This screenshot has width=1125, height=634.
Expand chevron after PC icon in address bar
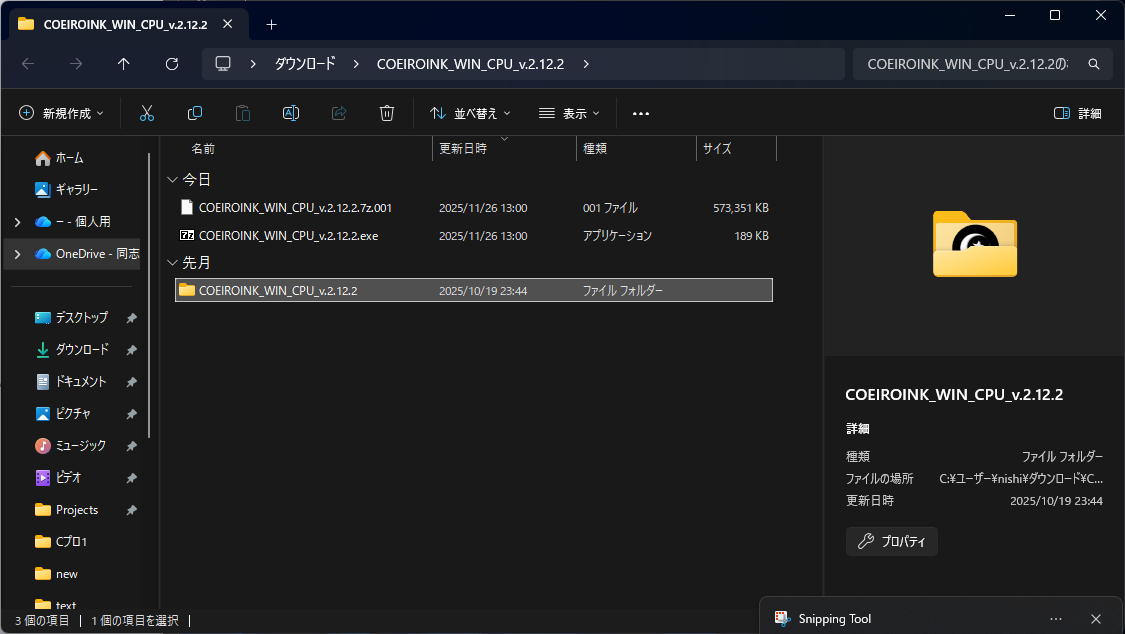(x=253, y=64)
